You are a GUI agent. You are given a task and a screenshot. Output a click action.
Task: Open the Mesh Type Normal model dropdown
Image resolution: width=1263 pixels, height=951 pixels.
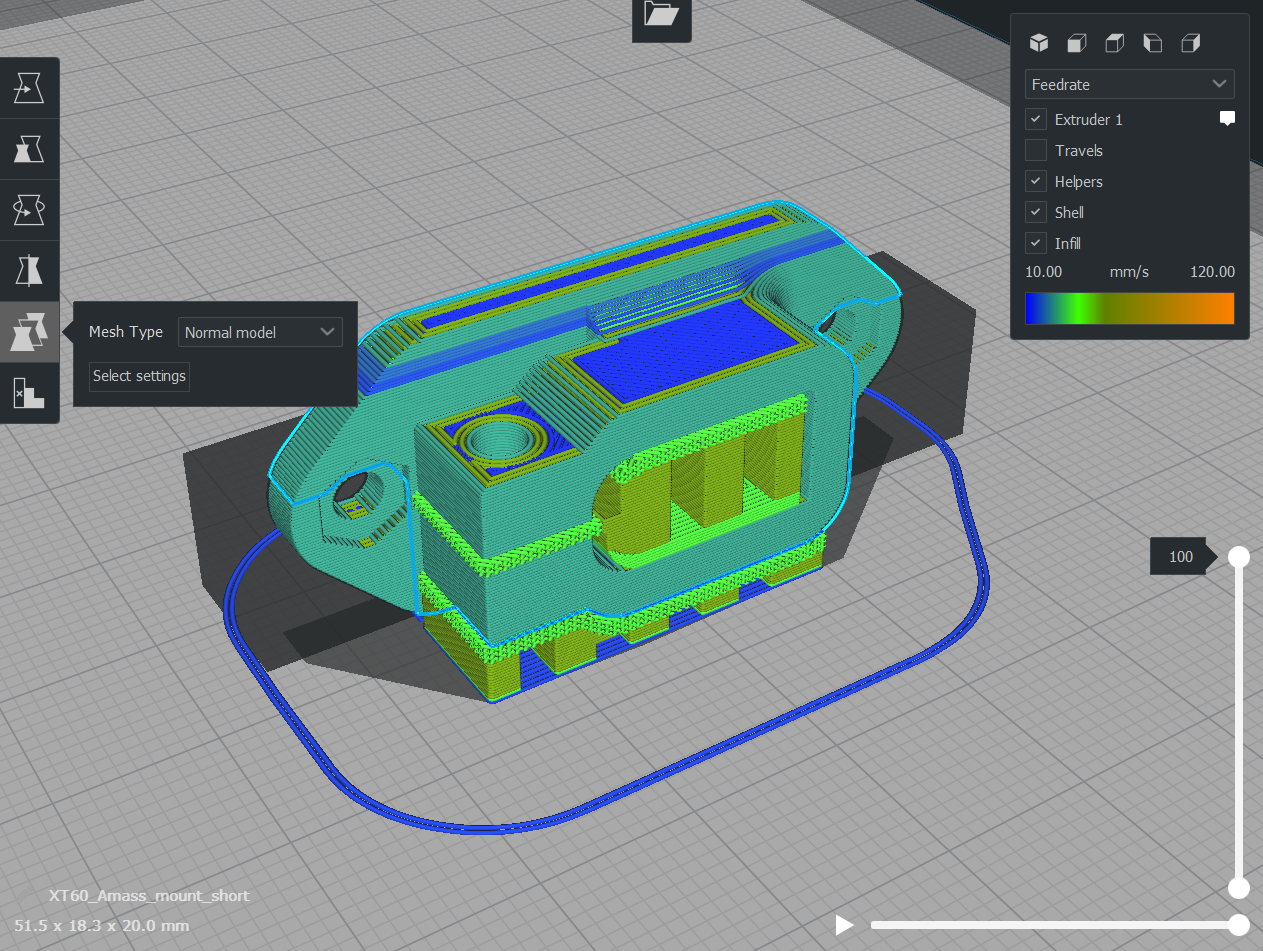pos(260,332)
